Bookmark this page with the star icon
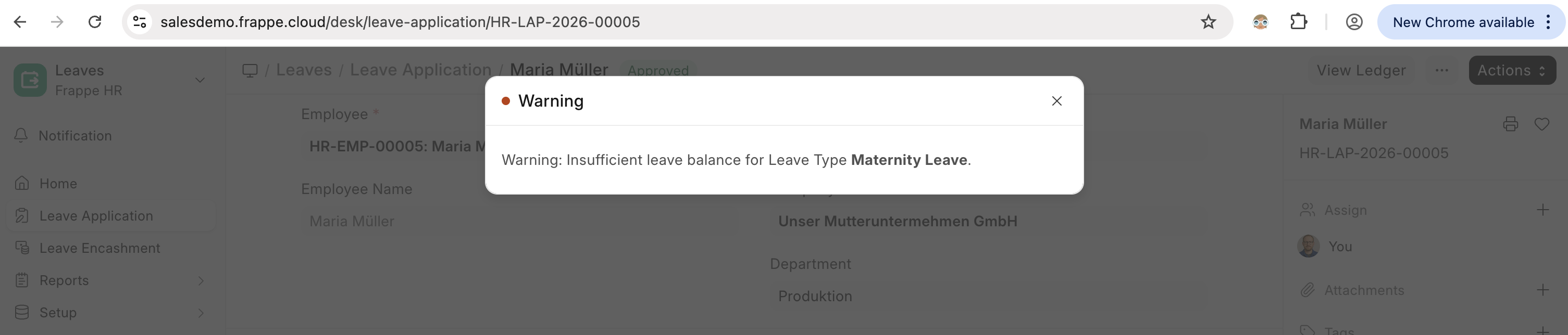Viewport: 1568px width, 335px height. pyautogui.click(x=1208, y=22)
